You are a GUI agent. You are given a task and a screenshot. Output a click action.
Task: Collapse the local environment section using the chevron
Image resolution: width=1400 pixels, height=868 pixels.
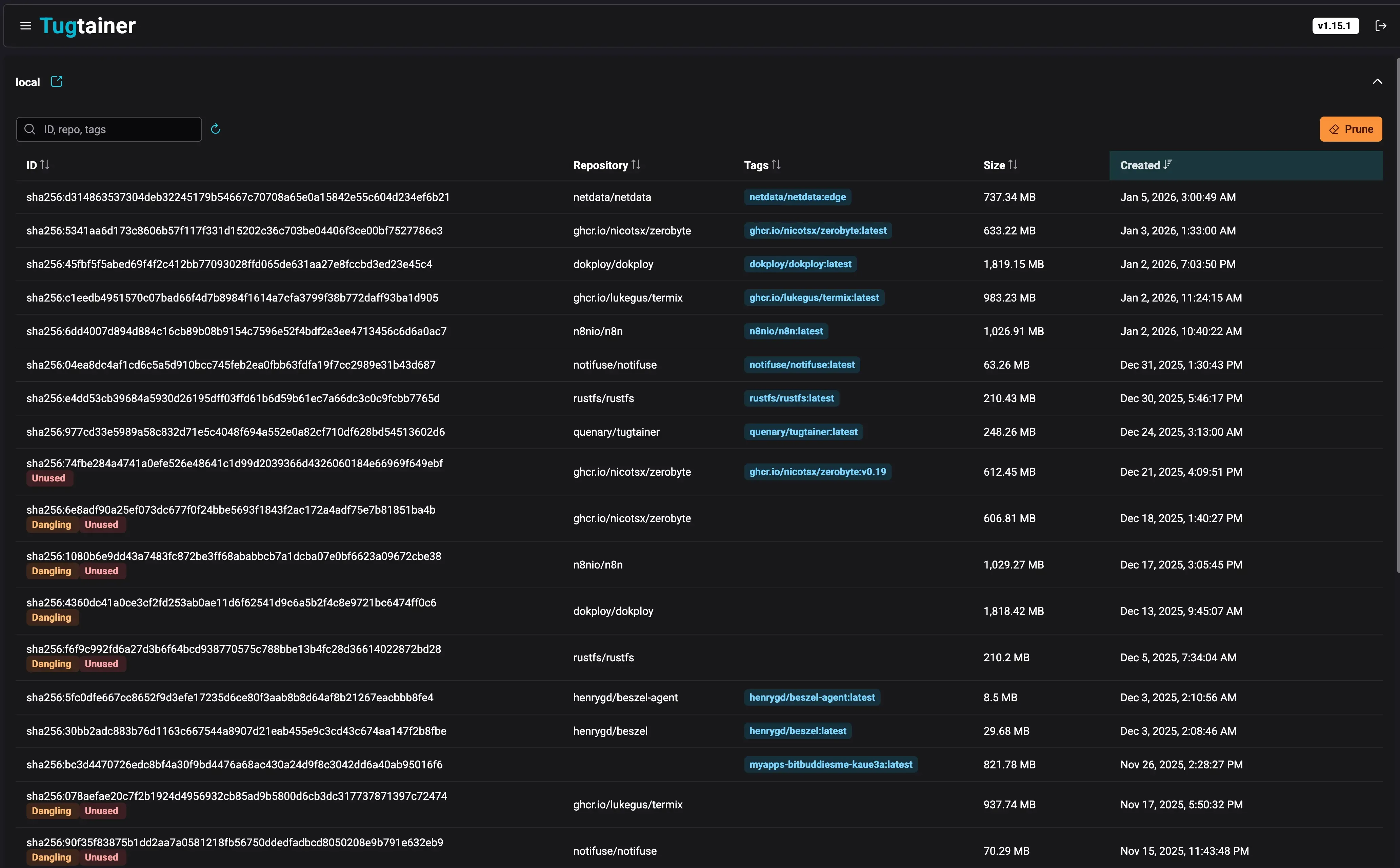tap(1378, 81)
